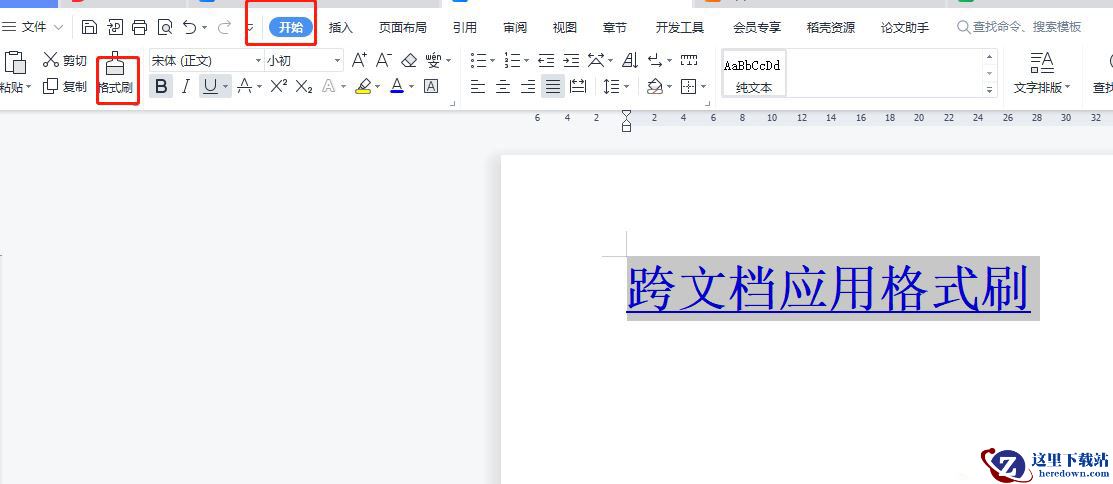
Task: Click the tab stops ruler icon
Action: coord(689,60)
